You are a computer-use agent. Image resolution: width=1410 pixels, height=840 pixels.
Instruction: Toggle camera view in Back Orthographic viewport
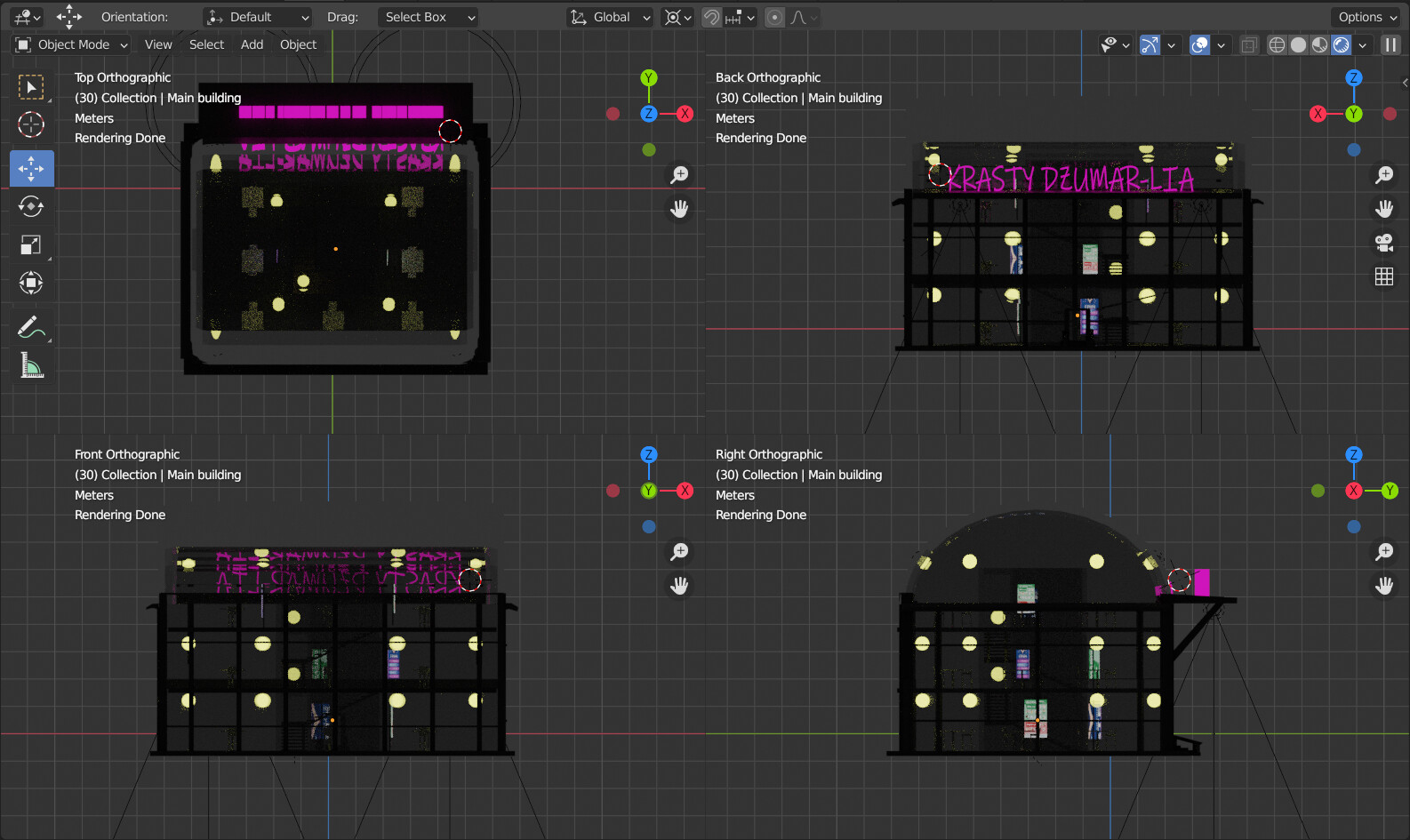(1384, 242)
